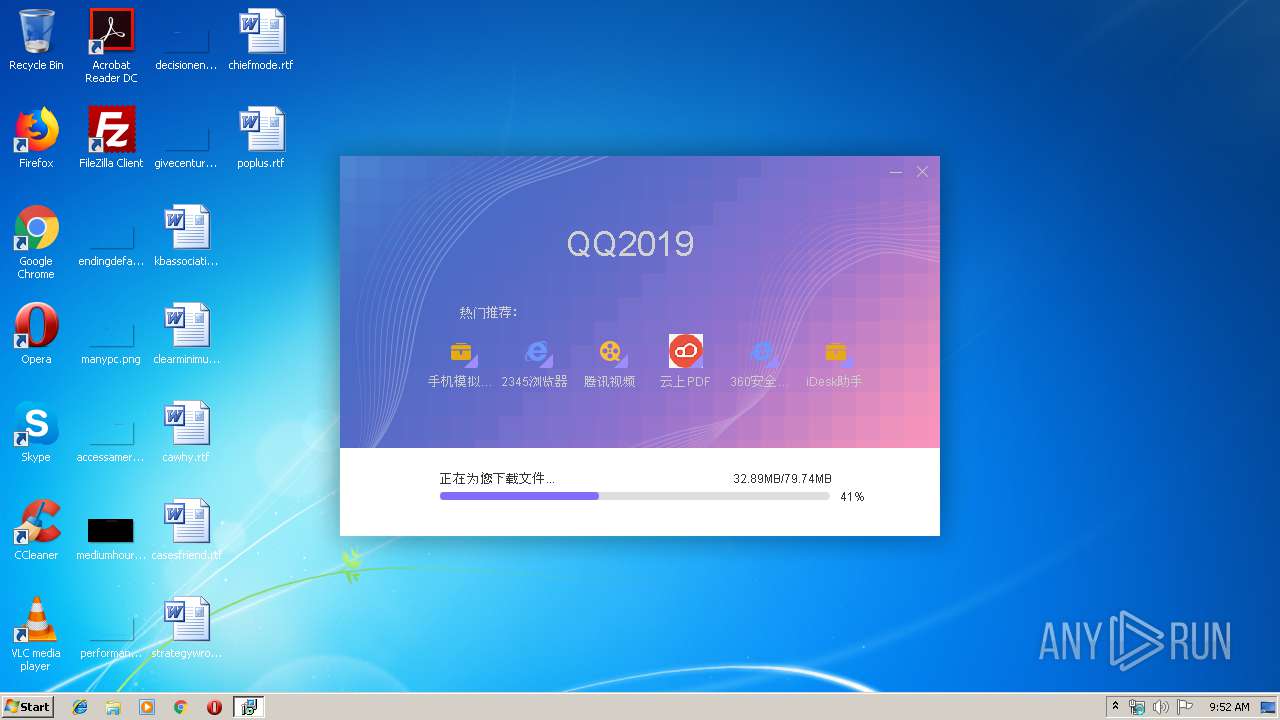
Task: Open the network tray icon
Action: (1137, 707)
